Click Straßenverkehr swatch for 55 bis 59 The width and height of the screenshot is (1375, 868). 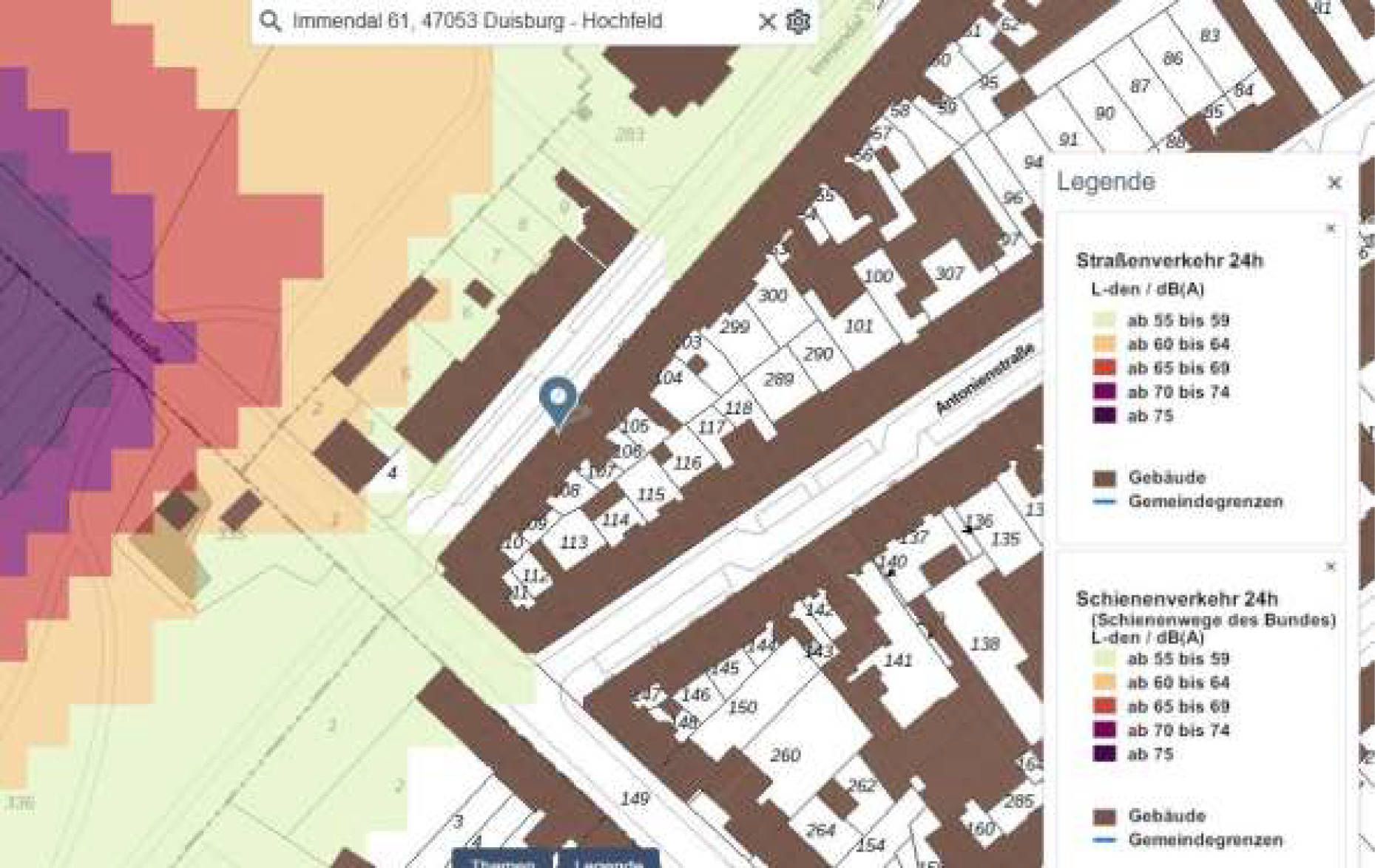(x=1104, y=320)
